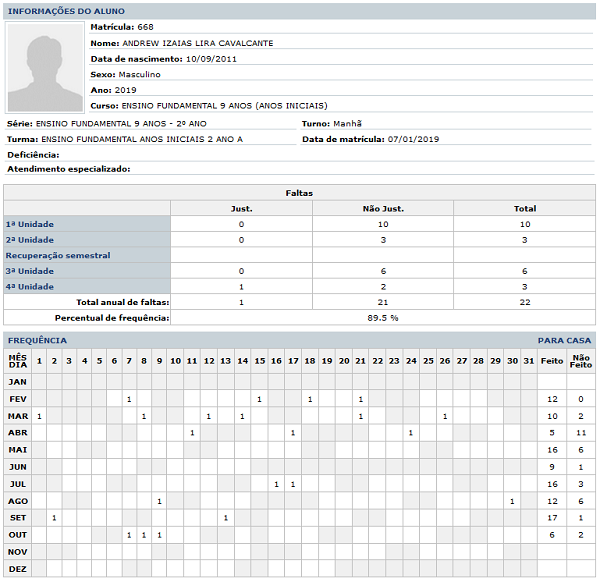Viewport: 600px width, 582px height.
Task: Select the Curso value ENSINO FUNDAMENTAL 9 ANOS
Action: point(223,105)
